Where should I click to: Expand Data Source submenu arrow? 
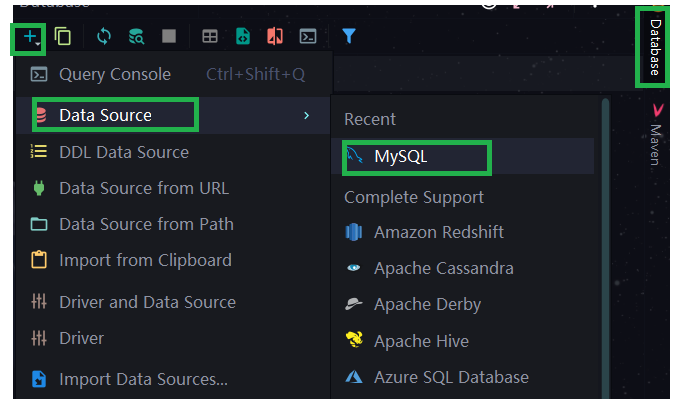click(307, 116)
